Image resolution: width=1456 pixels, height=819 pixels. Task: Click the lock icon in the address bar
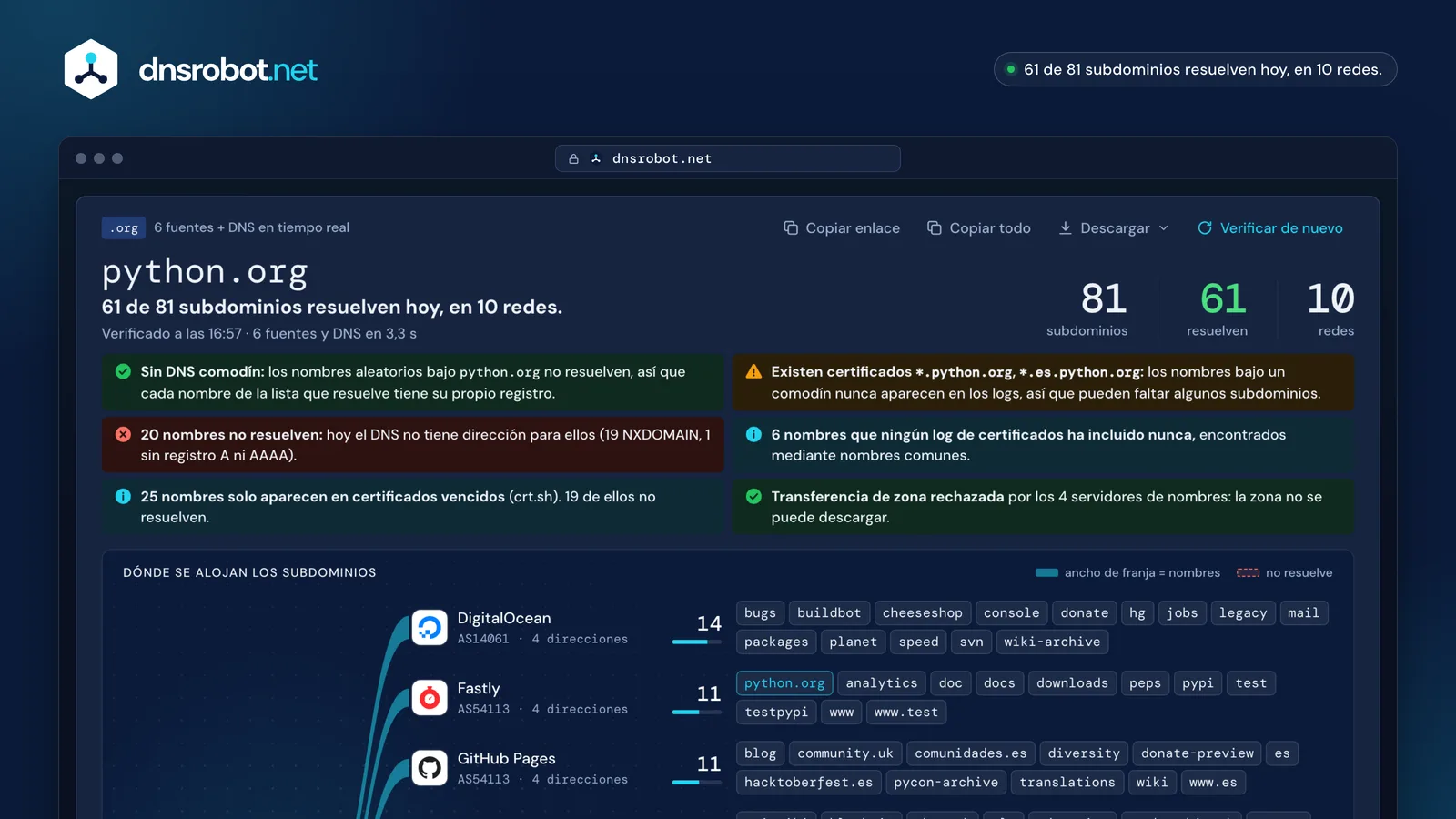click(x=573, y=158)
